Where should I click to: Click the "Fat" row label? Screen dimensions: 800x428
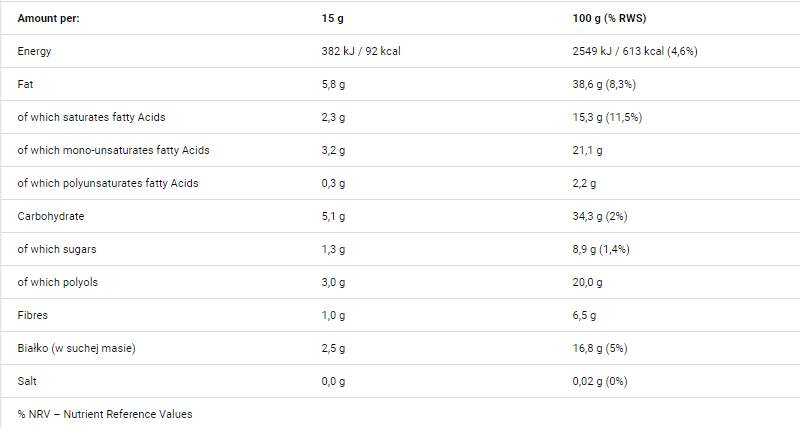click(x=26, y=84)
